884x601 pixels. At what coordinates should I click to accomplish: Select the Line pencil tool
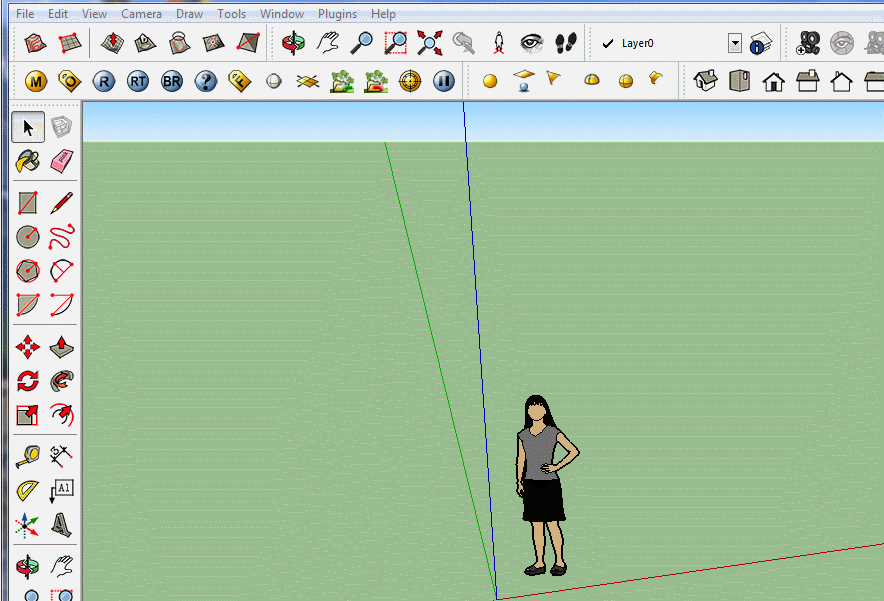pyautogui.click(x=61, y=203)
